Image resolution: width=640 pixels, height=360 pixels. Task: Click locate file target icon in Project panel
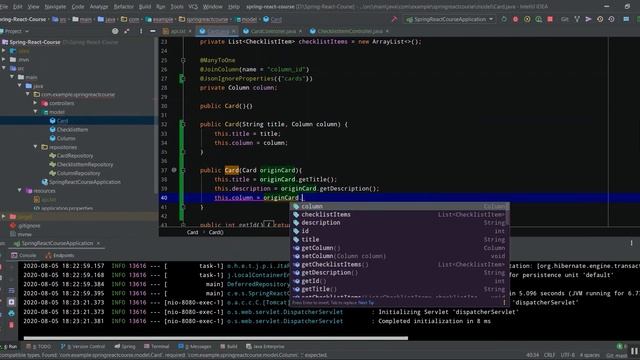click(x=115, y=31)
